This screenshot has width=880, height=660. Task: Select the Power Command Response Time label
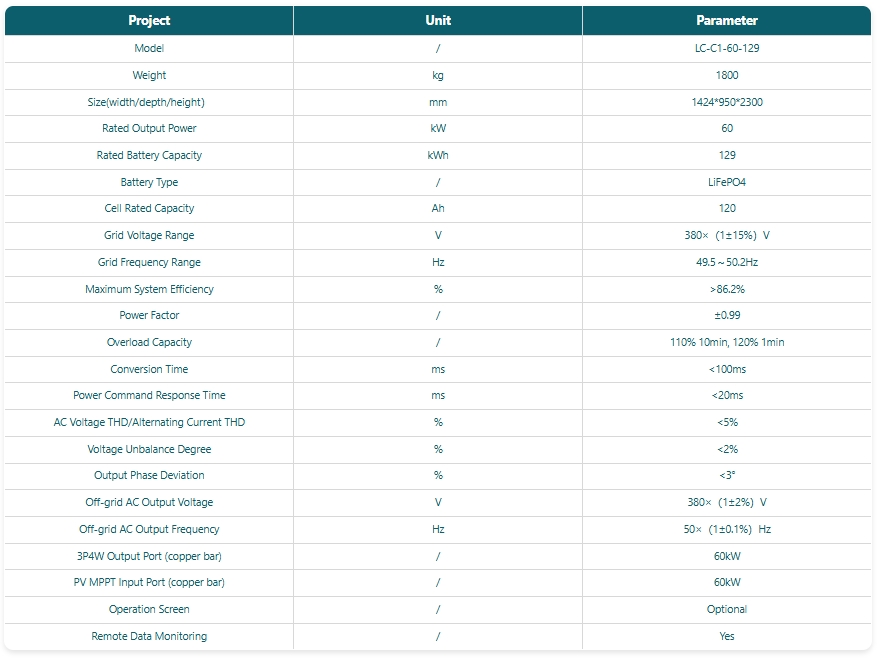(149, 395)
